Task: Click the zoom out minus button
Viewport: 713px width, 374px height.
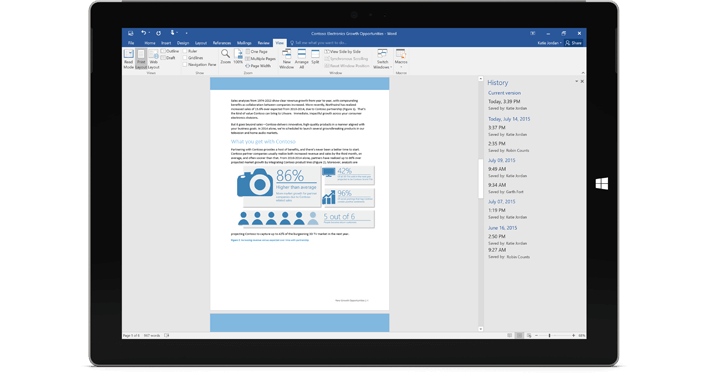Action: (537, 335)
